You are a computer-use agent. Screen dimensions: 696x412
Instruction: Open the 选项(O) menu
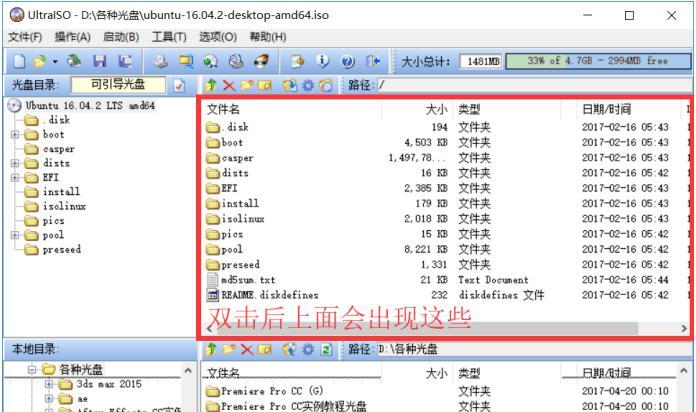218,37
